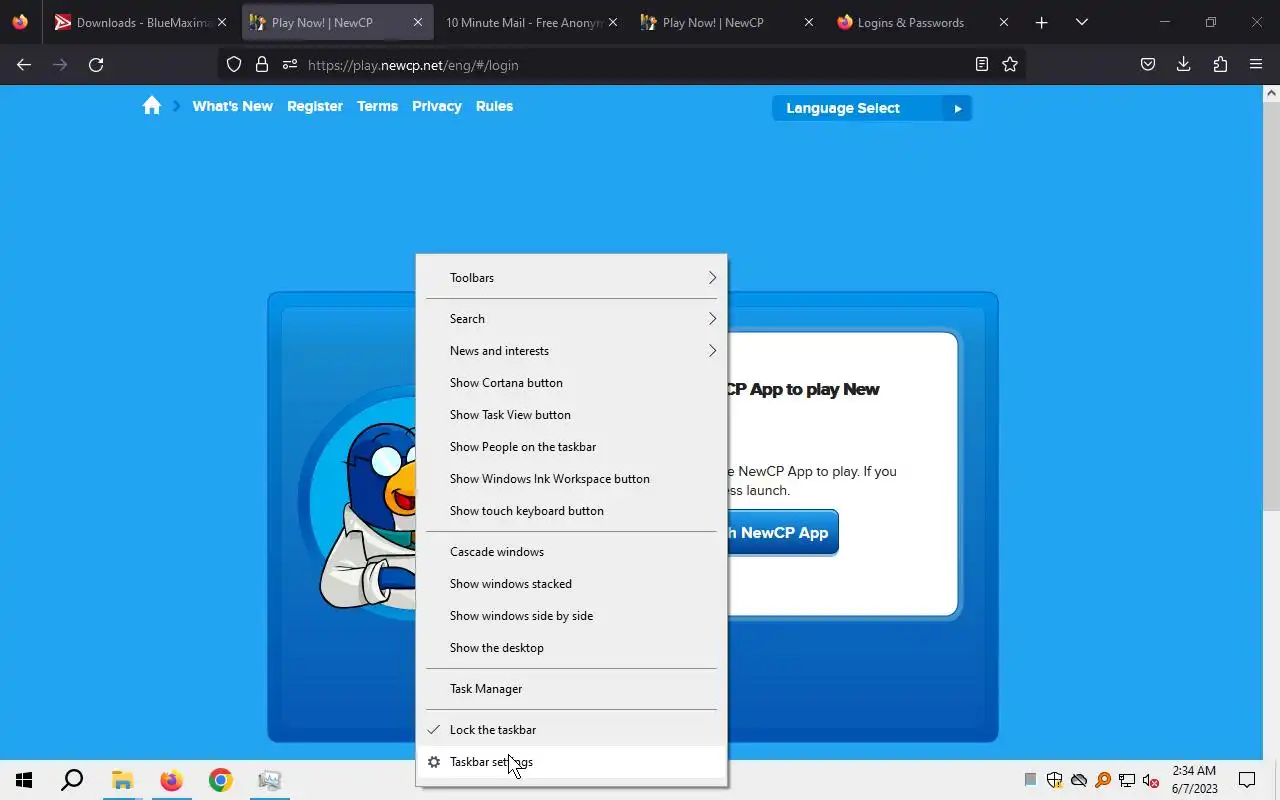This screenshot has height=800, width=1280.
Task: Reload the page
Action: point(96,65)
